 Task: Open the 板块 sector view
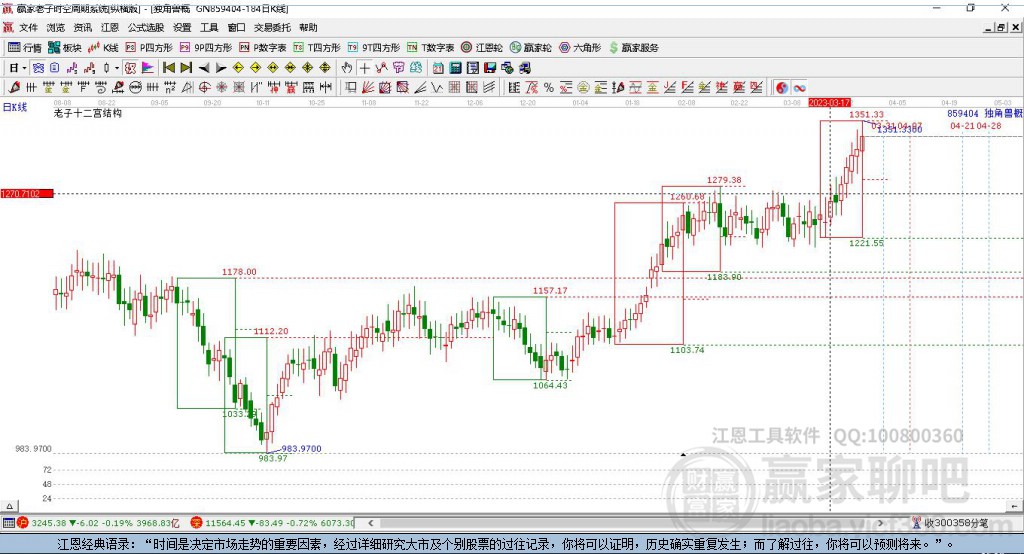pos(65,48)
